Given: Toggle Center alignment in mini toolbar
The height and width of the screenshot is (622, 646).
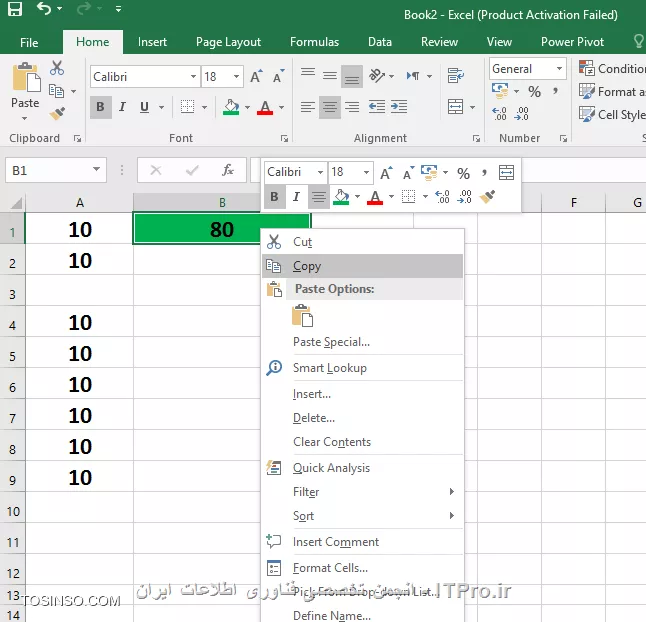Looking at the screenshot, I should click(318, 197).
